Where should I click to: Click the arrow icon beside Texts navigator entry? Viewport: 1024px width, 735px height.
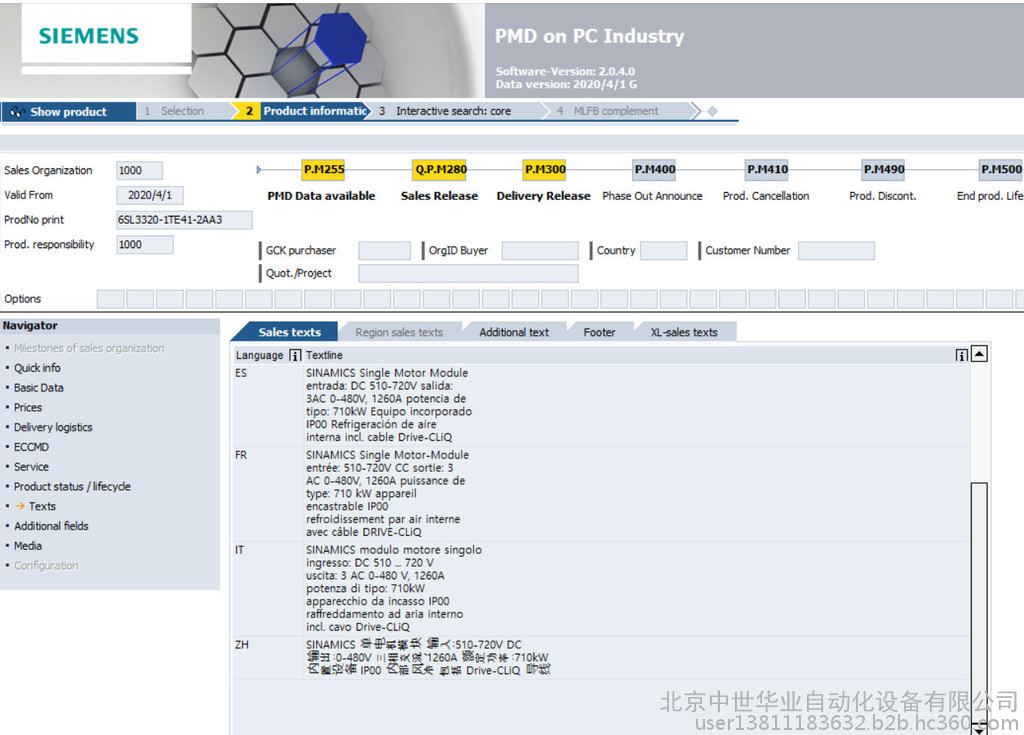pos(20,506)
